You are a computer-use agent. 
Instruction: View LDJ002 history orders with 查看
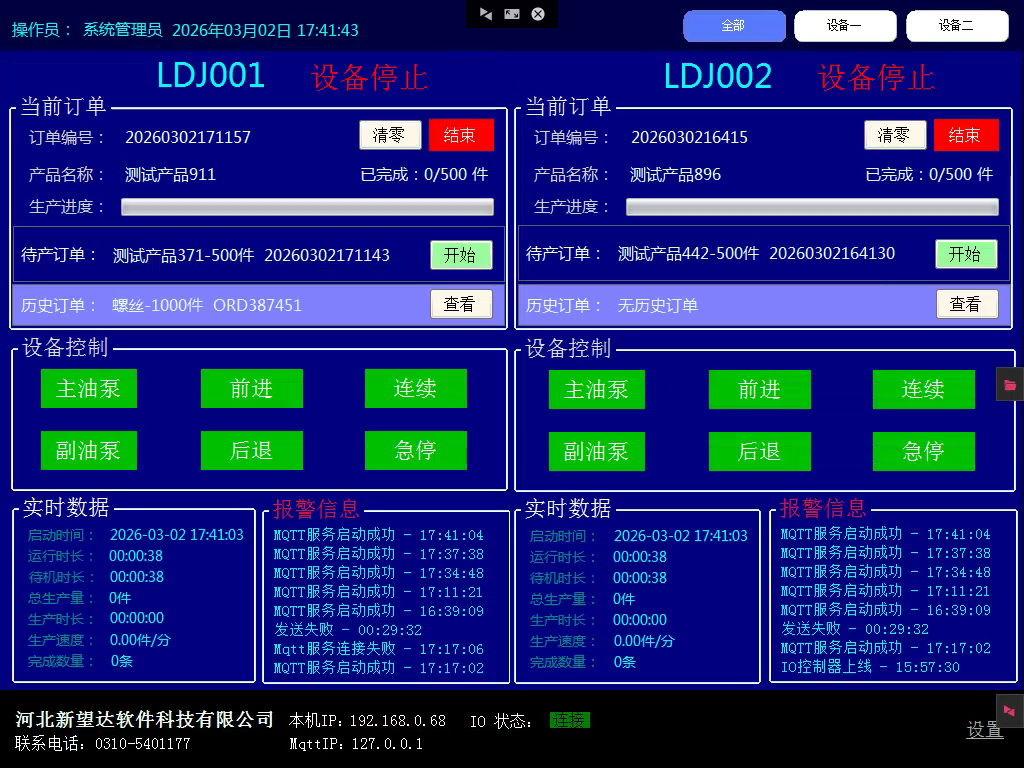[966, 304]
